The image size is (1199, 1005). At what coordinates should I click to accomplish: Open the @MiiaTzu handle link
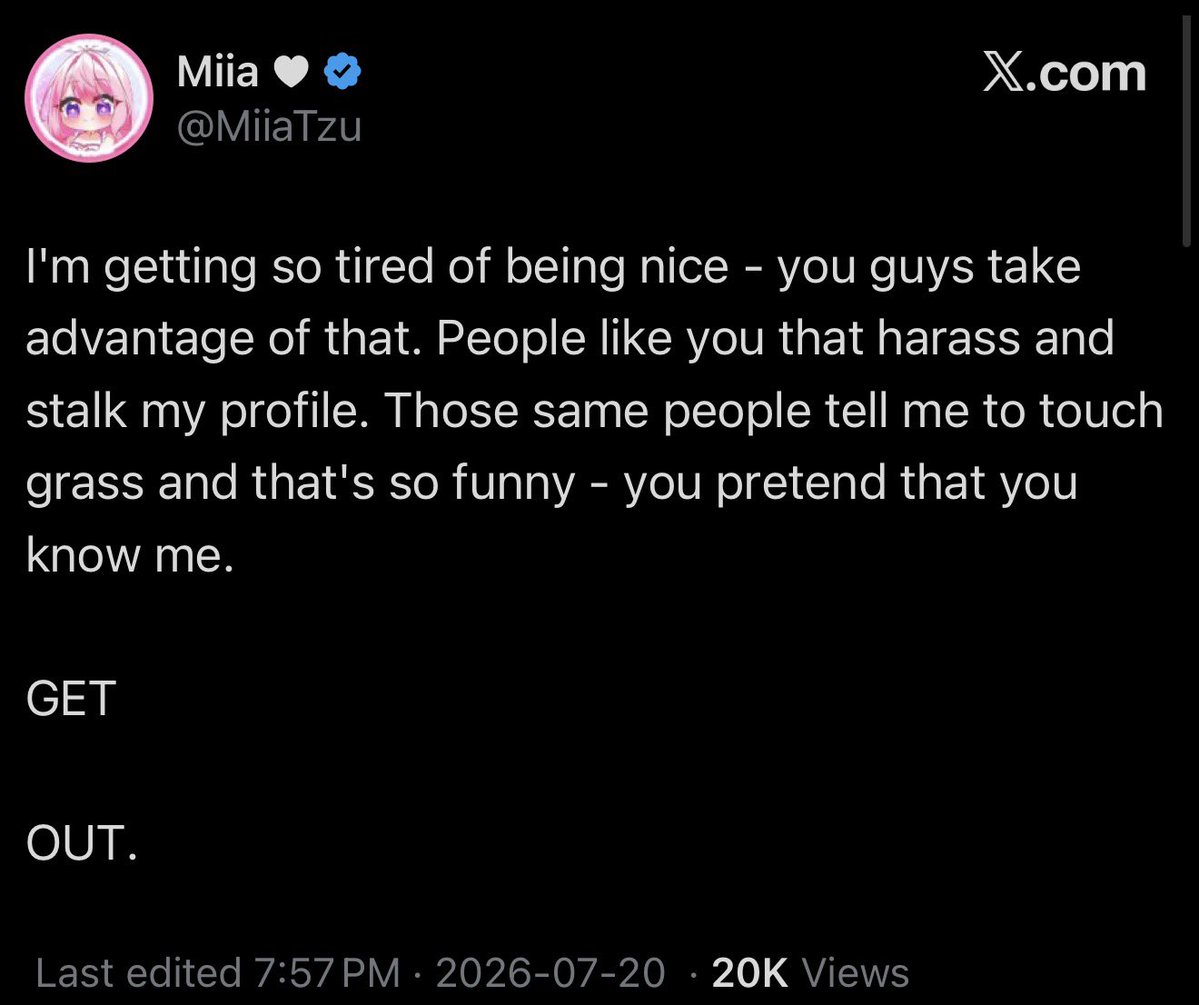tap(269, 126)
